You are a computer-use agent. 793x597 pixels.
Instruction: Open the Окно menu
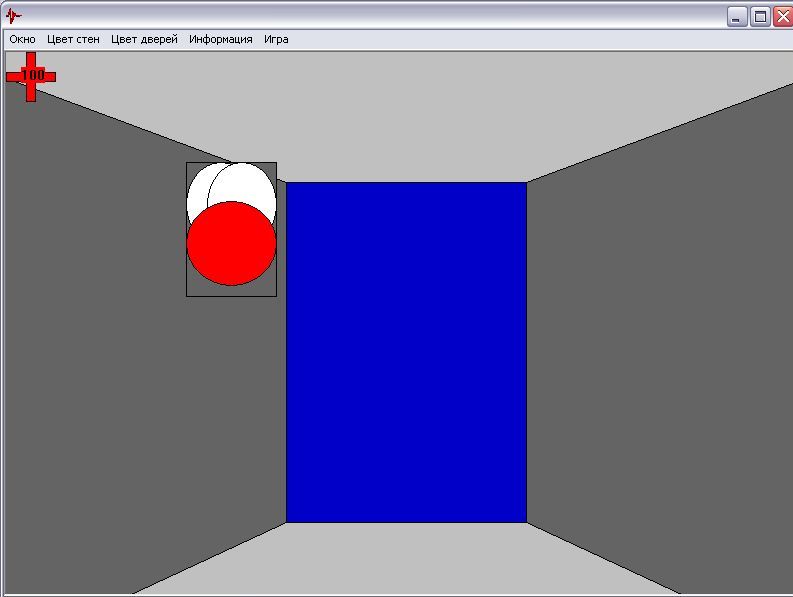coord(22,40)
